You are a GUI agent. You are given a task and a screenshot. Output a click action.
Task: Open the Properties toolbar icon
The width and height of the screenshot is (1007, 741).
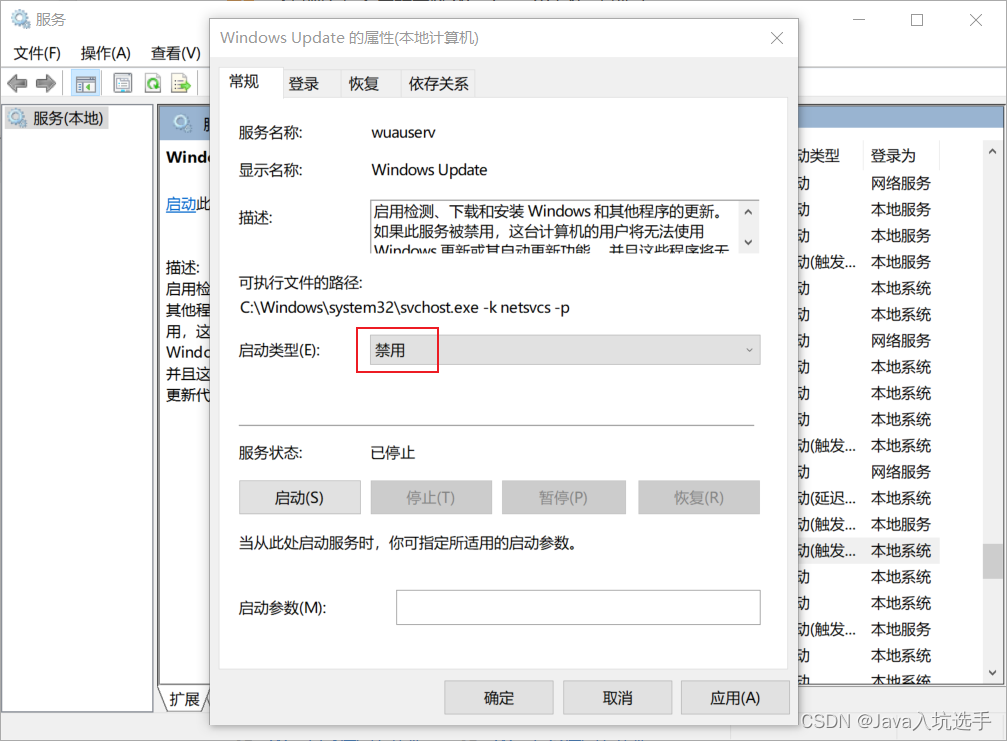[x=123, y=83]
